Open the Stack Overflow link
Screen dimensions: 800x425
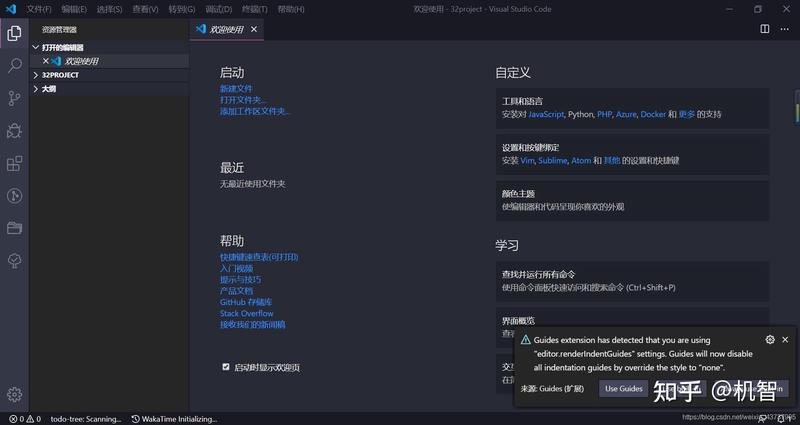tap(246, 313)
